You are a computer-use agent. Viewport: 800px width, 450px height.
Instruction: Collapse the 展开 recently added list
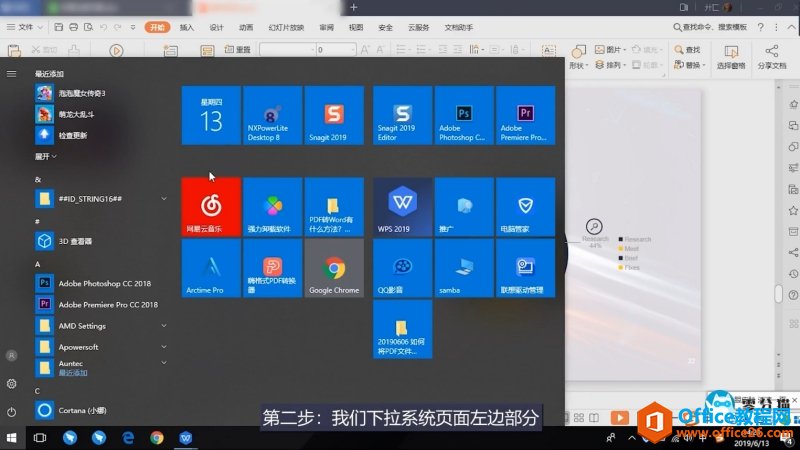click(x=46, y=157)
